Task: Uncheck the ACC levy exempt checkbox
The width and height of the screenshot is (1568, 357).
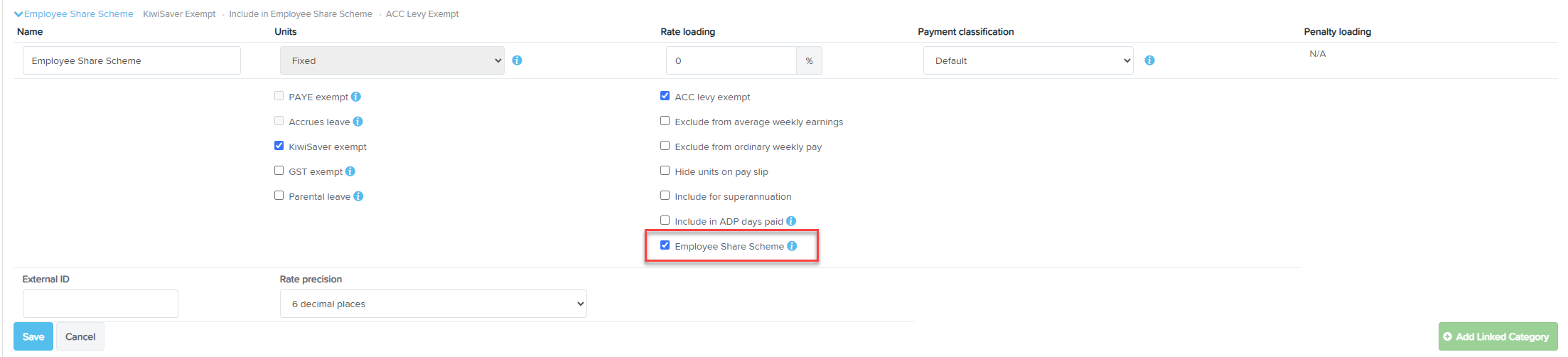Action: [665, 96]
